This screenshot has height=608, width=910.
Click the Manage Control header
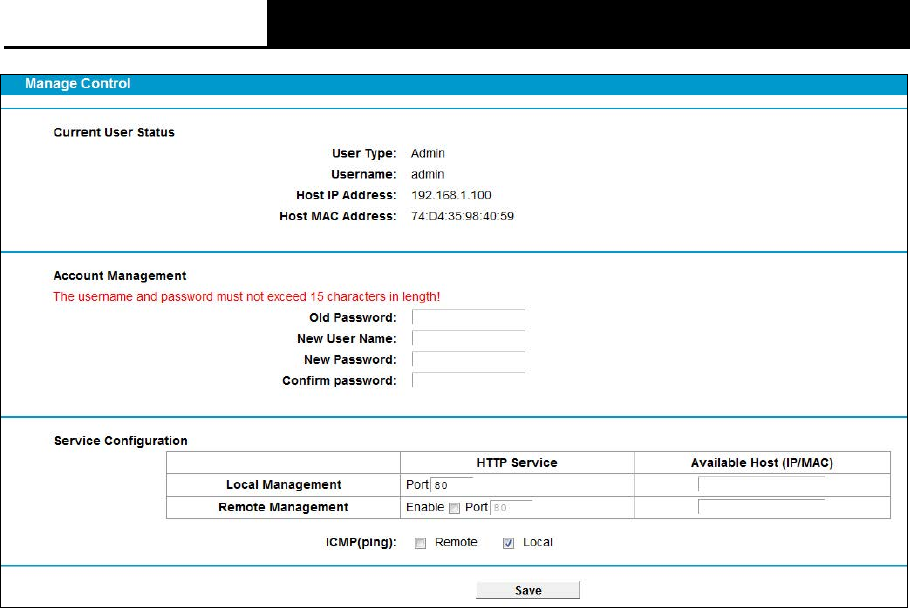(78, 84)
